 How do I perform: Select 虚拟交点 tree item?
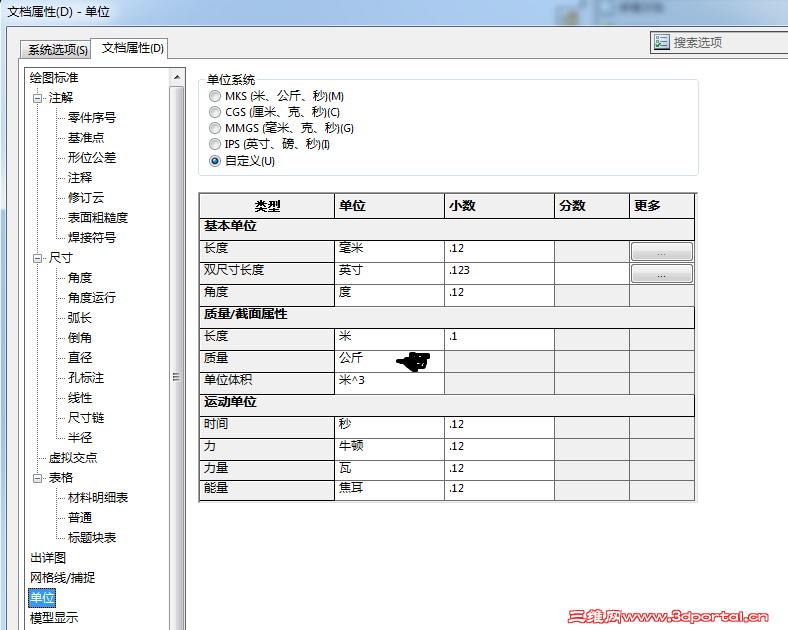coord(73,458)
